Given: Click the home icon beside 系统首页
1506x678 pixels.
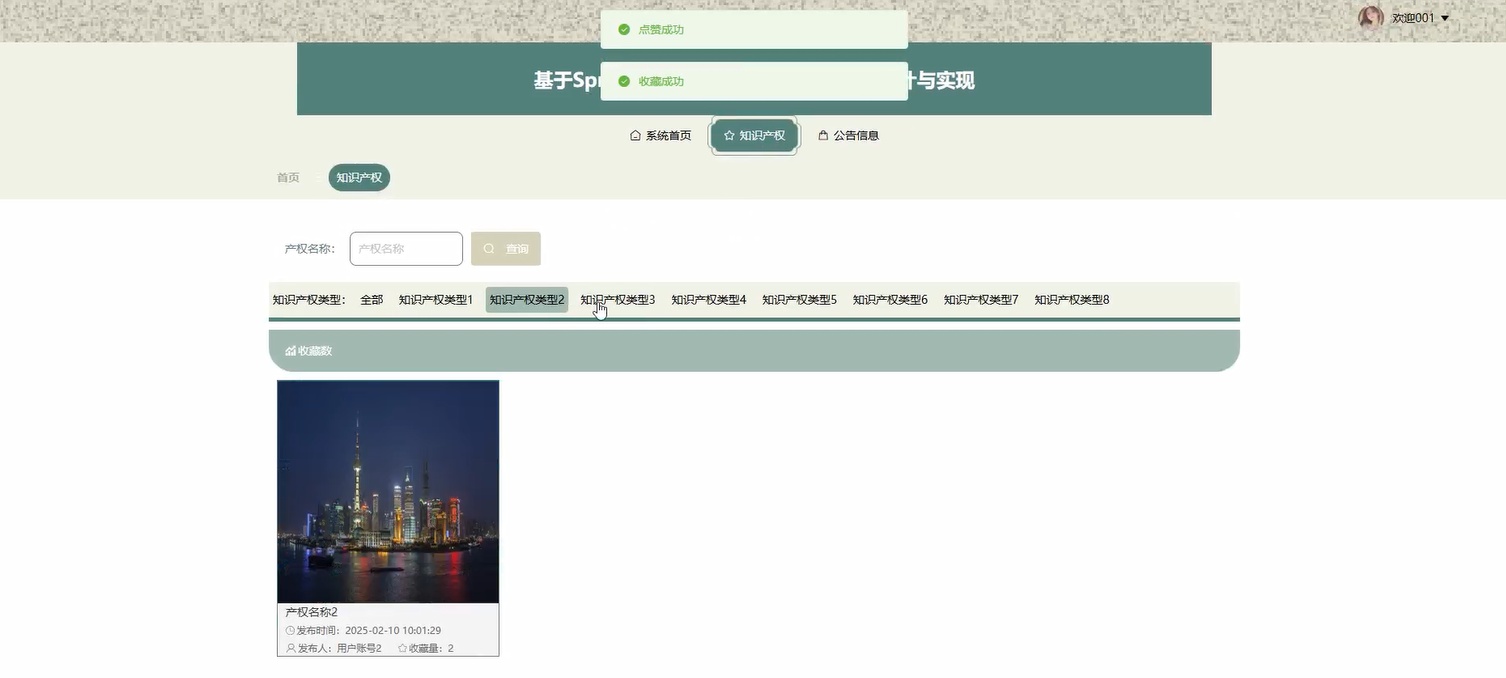Looking at the screenshot, I should click(x=634, y=134).
